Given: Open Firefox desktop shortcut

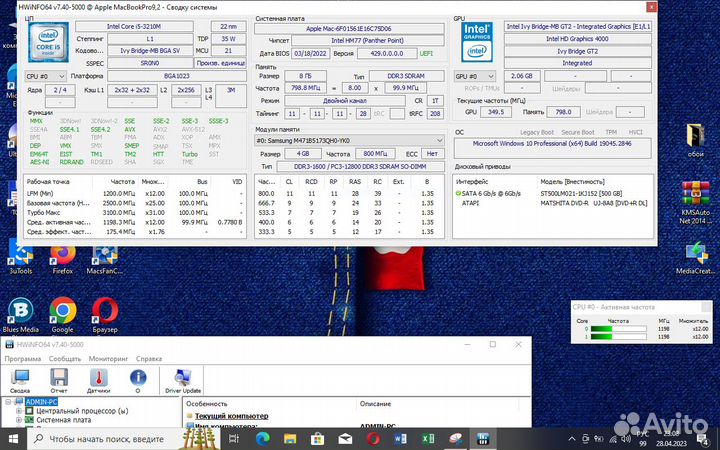Looking at the screenshot, I should coord(62,252).
